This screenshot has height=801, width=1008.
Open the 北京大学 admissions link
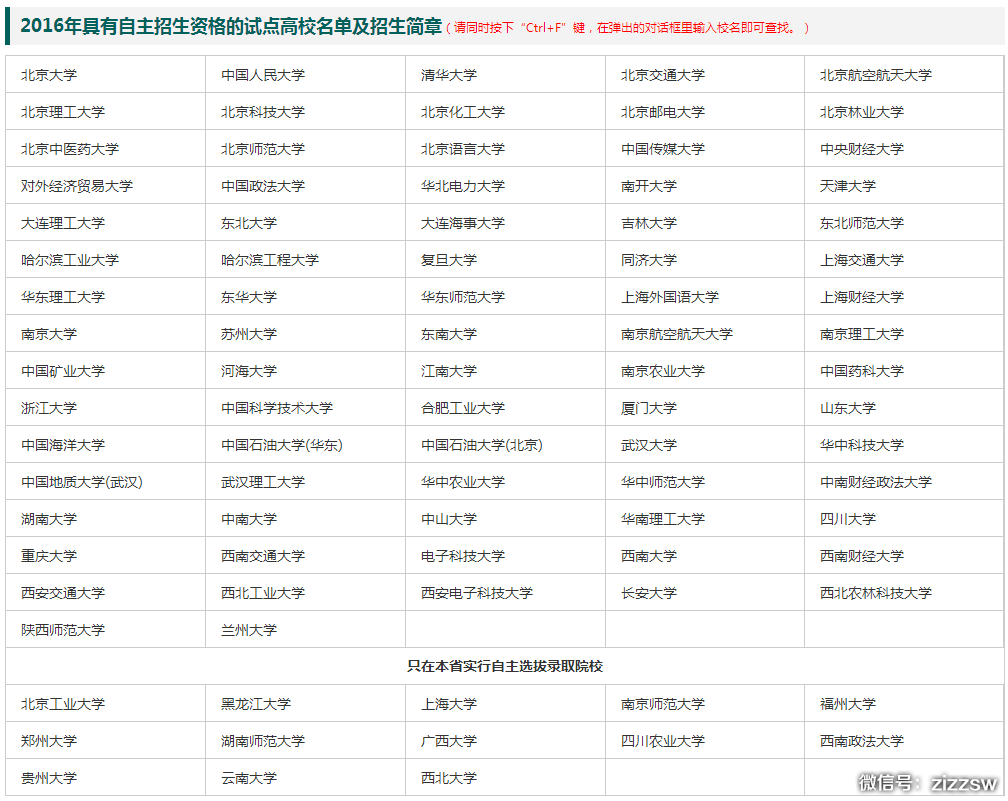click(49, 75)
